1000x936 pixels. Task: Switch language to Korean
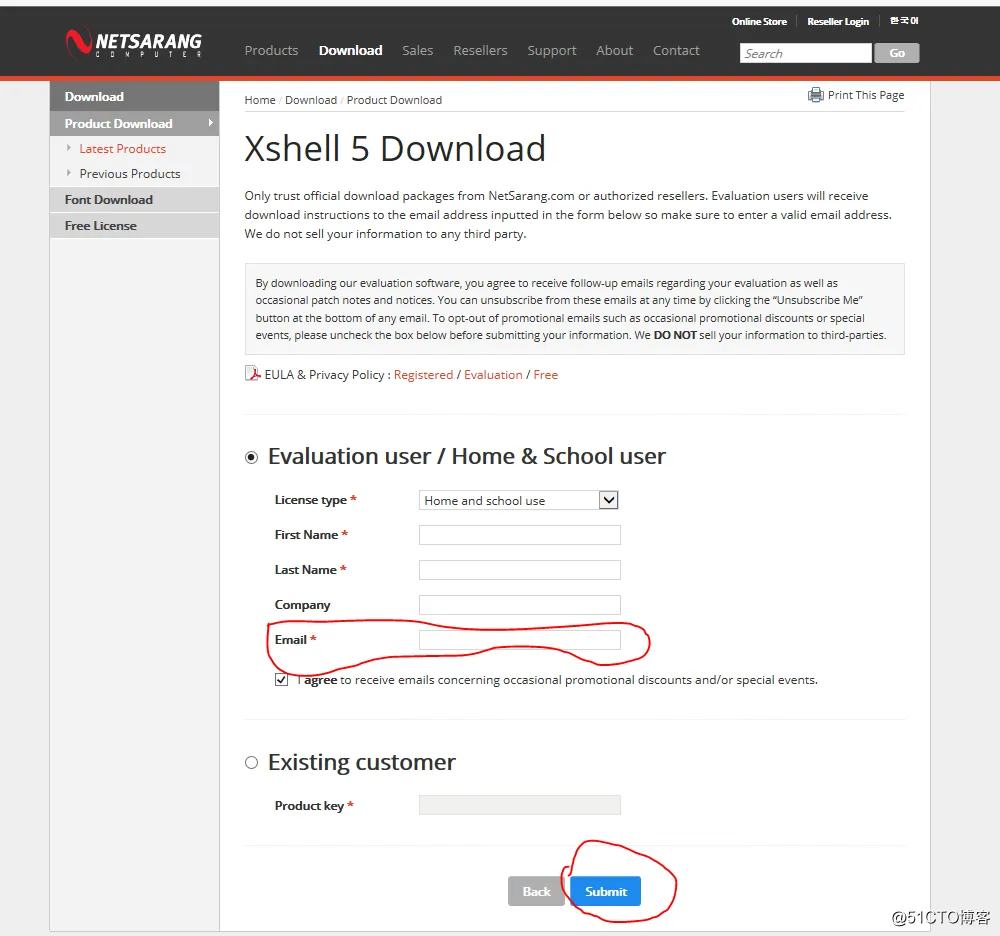(x=904, y=21)
